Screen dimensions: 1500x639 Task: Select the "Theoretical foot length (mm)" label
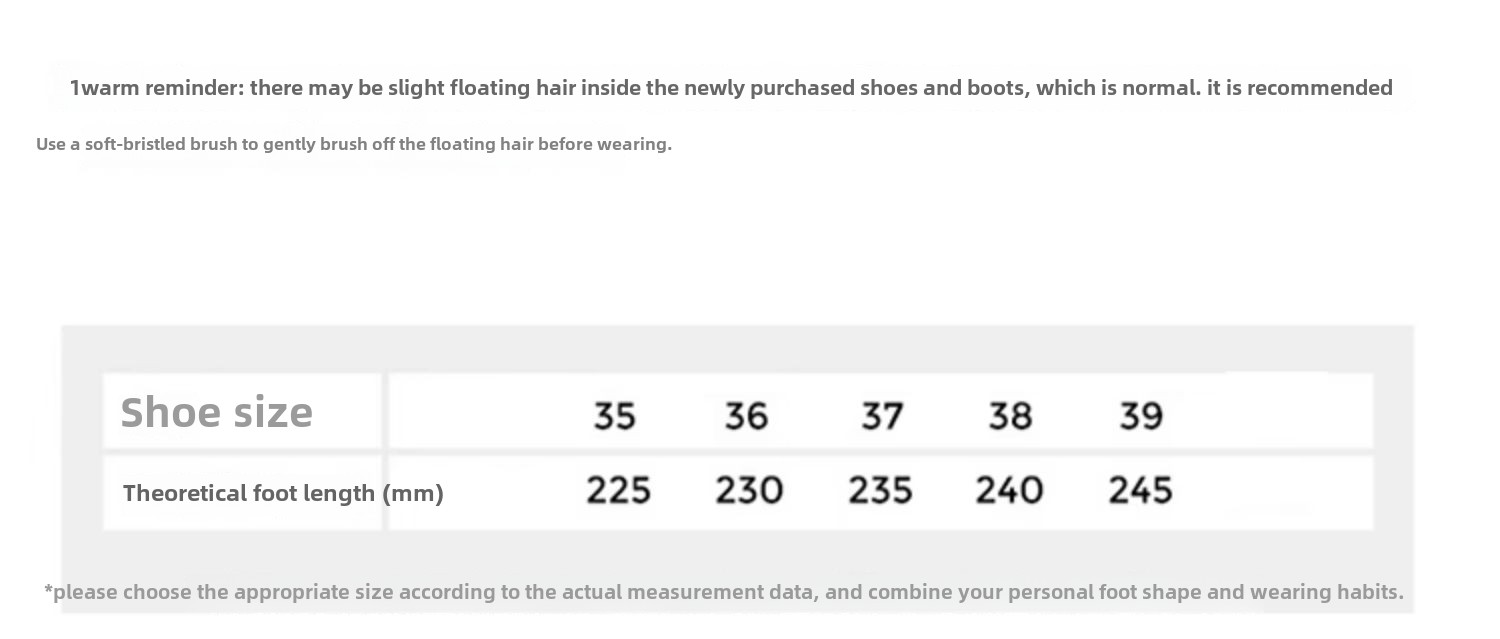[x=283, y=493]
